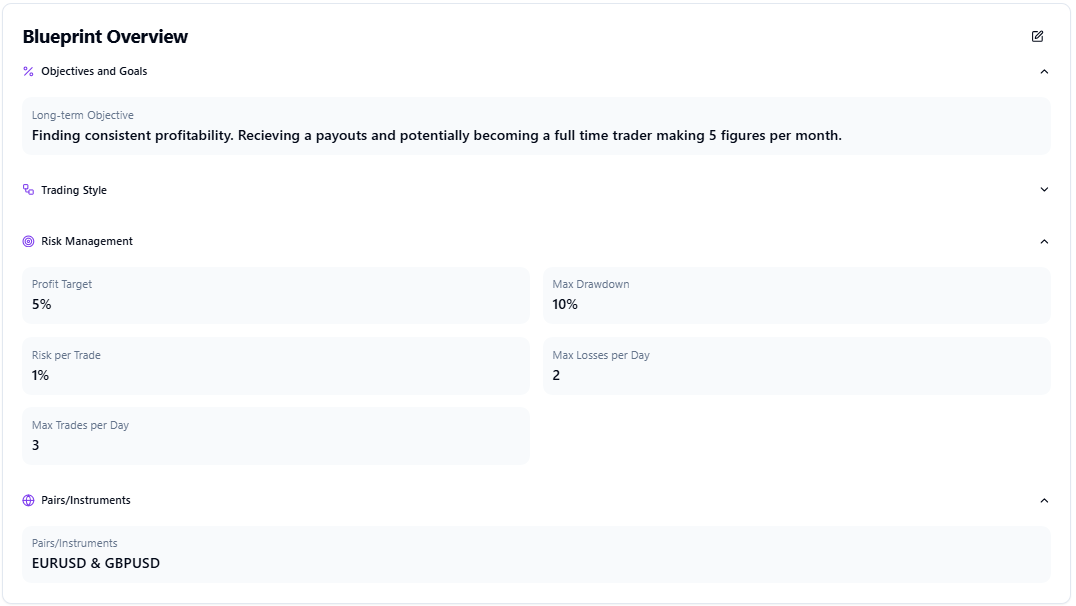This screenshot has height=606, width=1076.
Task: Click the Objectives and Goals header label
Action: point(94,72)
